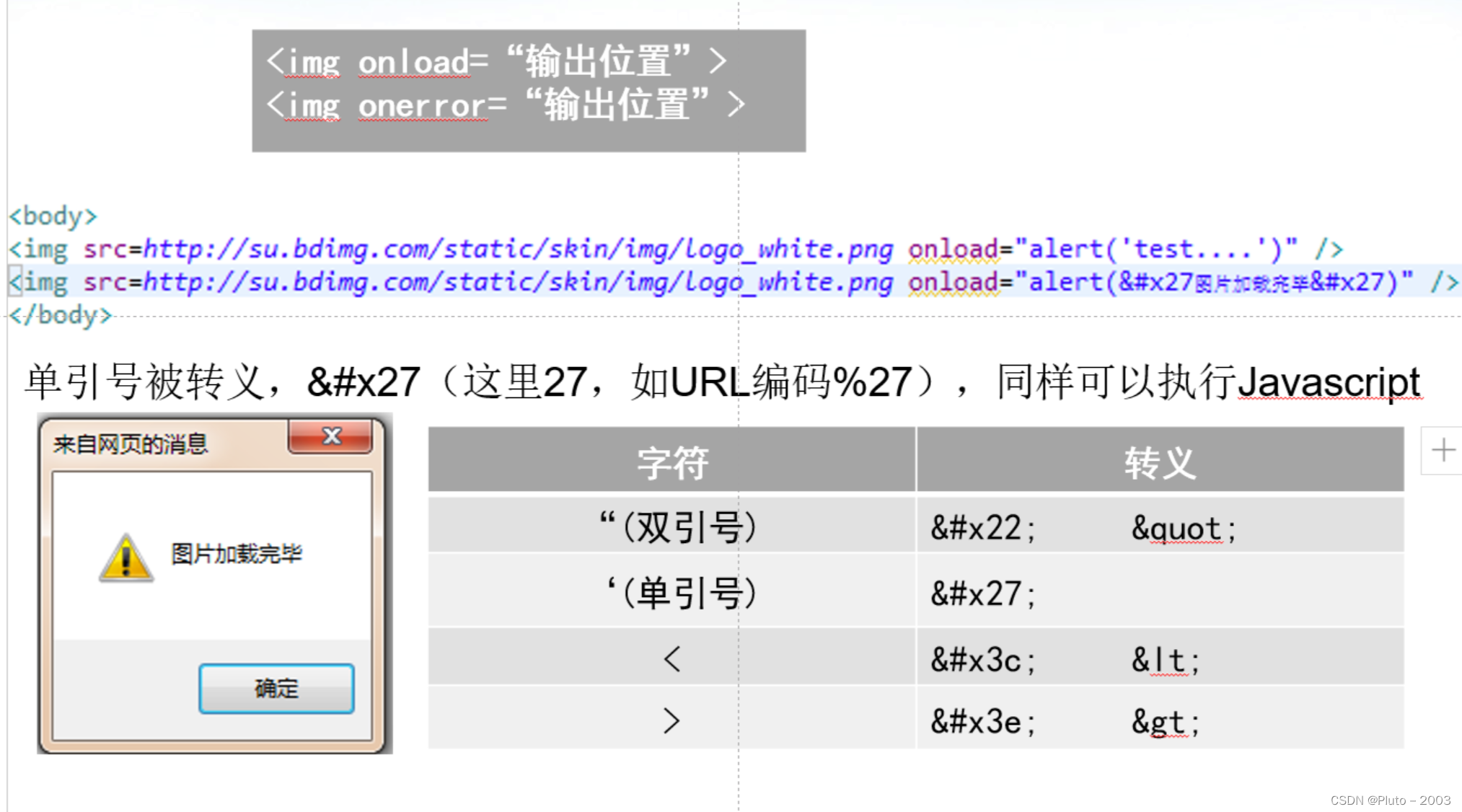Click the 来自网页的消息 dialog title

point(131,444)
